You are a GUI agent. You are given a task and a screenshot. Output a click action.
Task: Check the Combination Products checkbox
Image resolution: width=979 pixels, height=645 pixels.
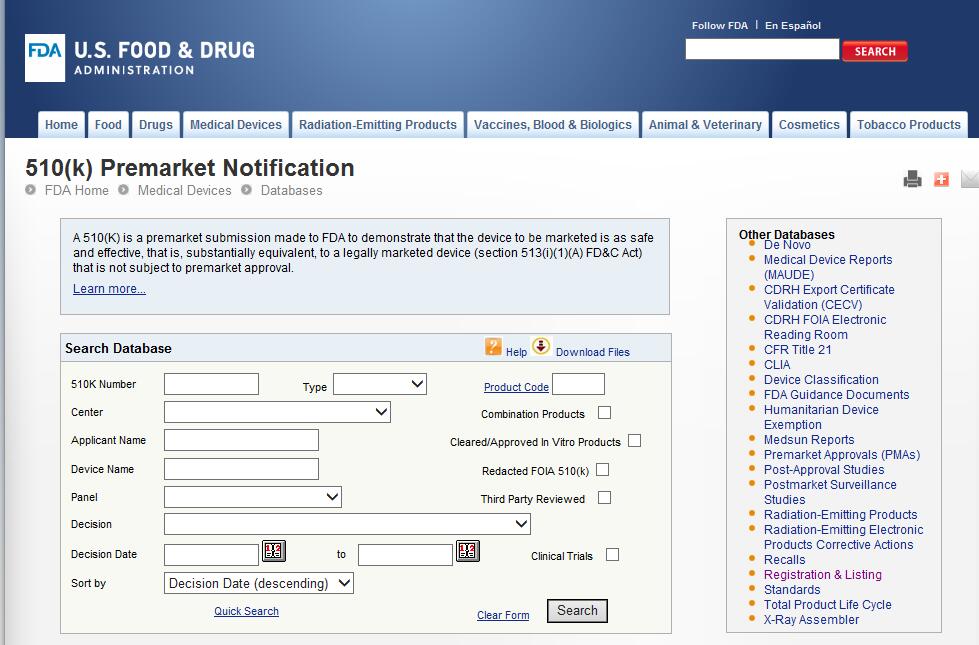604,413
